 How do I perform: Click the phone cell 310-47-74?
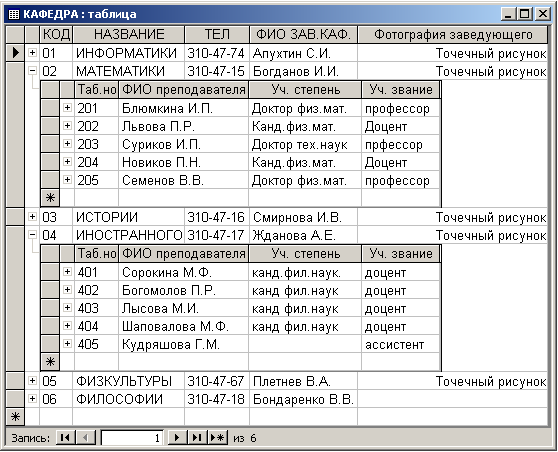tap(217, 53)
